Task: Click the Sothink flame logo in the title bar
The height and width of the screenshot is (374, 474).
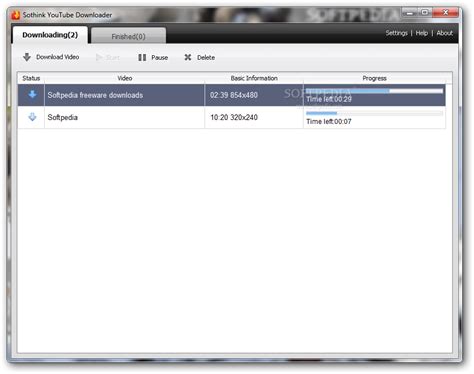Action: pyautogui.click(x=15, y=15)
